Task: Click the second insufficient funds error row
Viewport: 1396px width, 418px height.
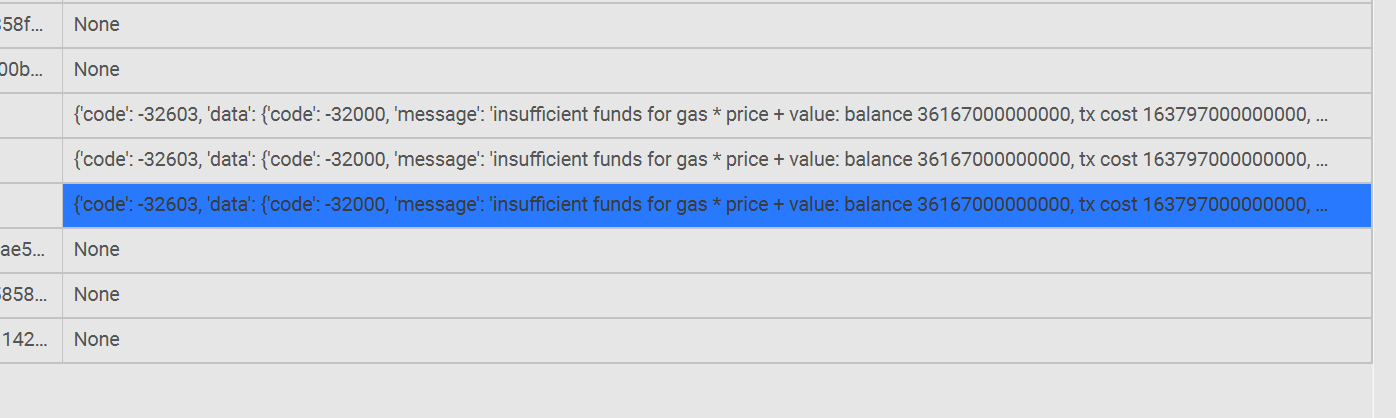Action: pyautogui.click(x=700, y=160)
